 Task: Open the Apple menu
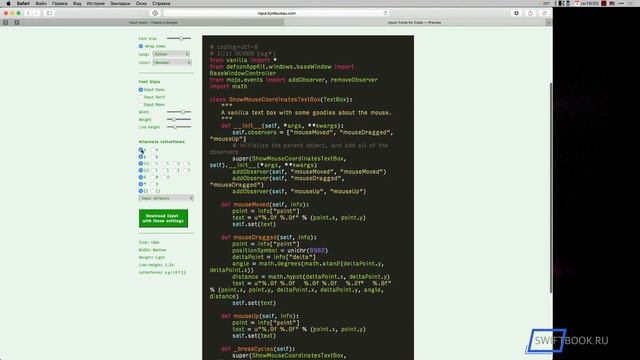point(8,3)
